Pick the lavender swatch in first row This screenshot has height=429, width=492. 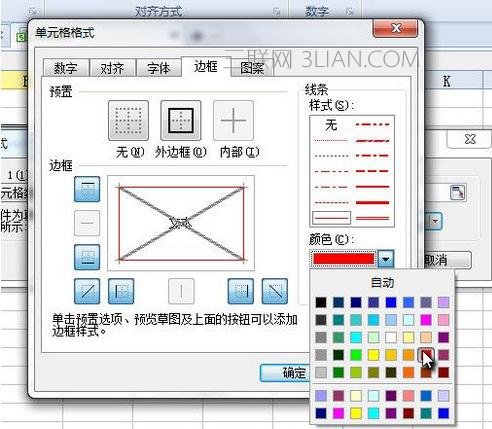click(444, 302)
